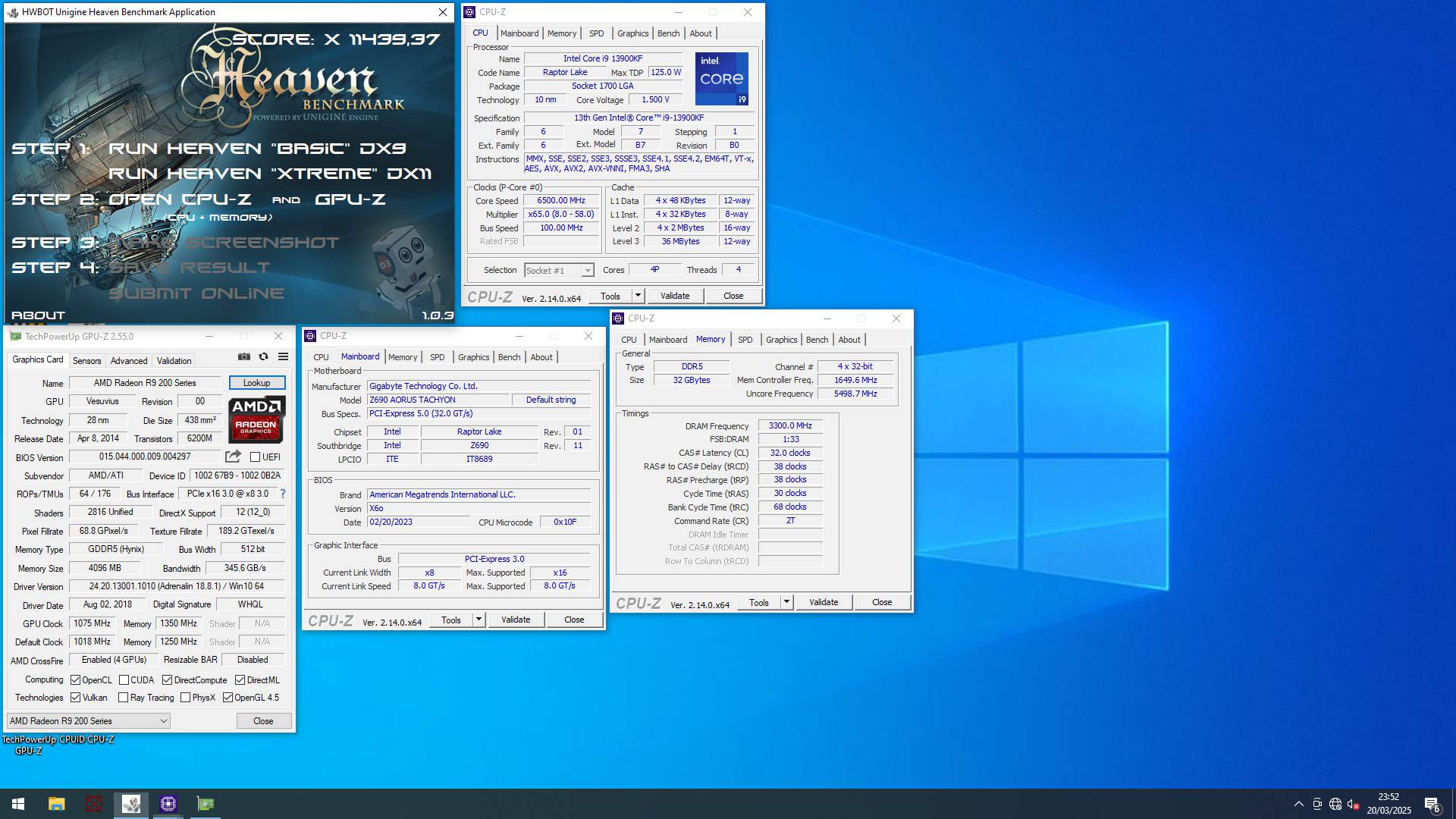Open GPU-Z hamburger menu icon

283,356
